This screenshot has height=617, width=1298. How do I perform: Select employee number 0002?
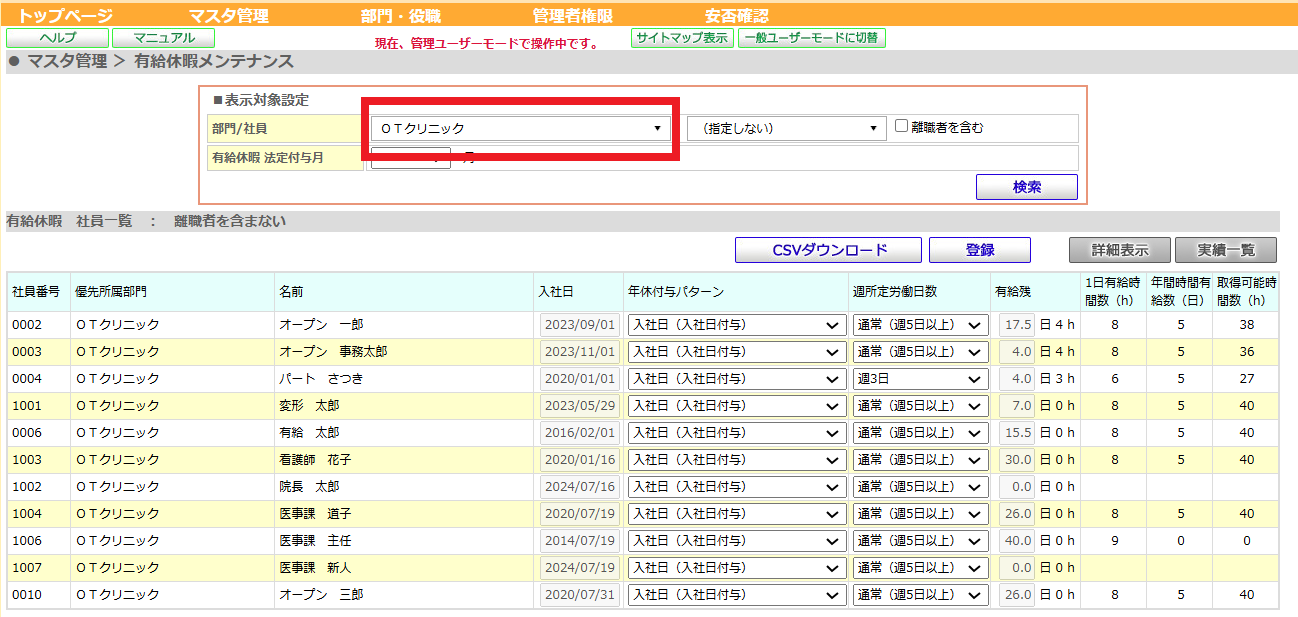click(26, 325)
